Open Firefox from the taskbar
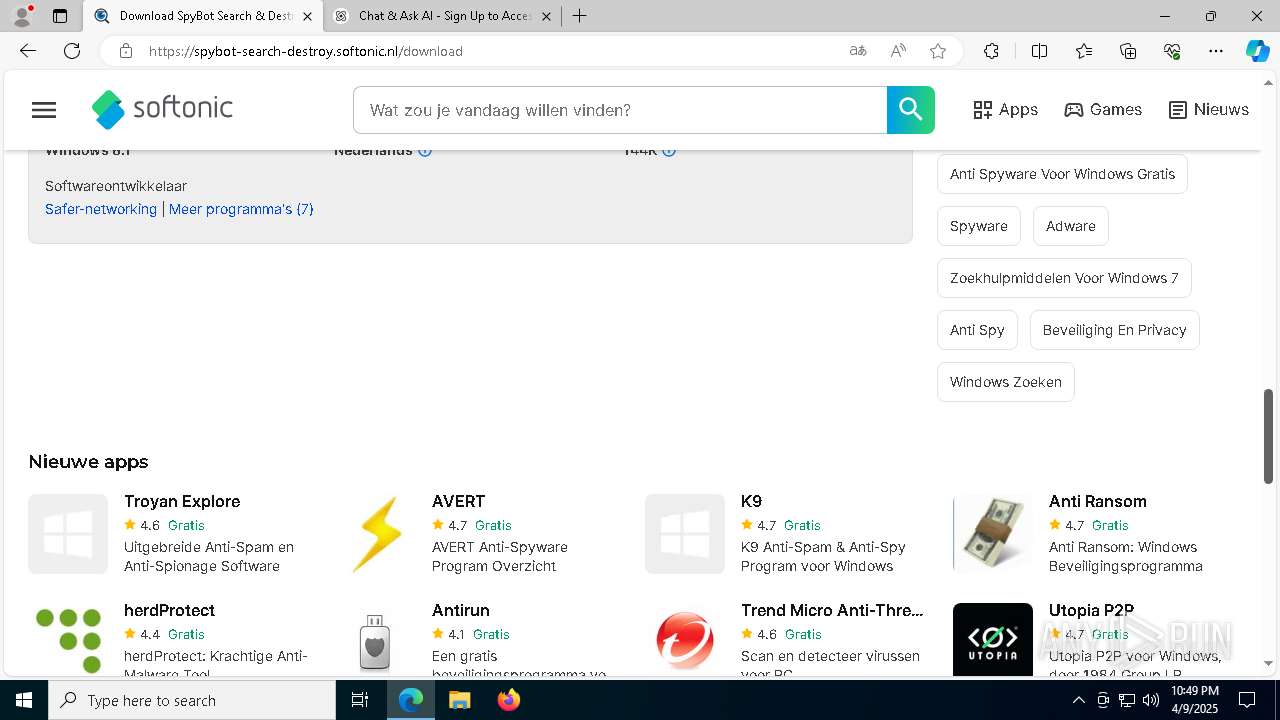Image resolution: width=1280 pixels, height=720 pixels. (508, 700)
